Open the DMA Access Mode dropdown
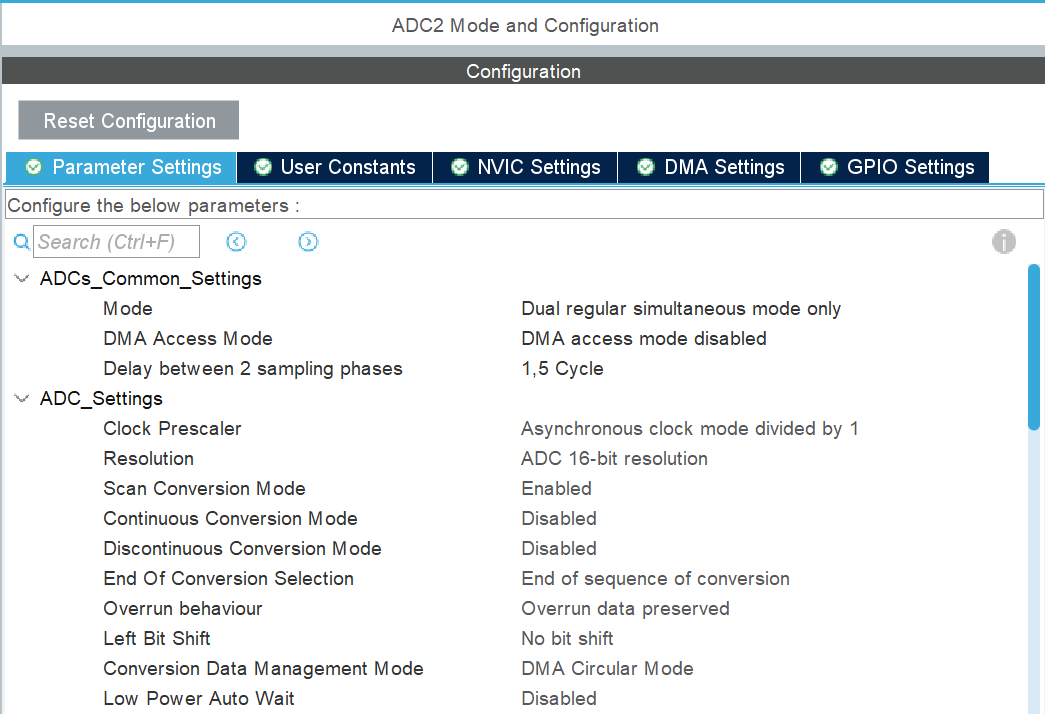This screenshot has width=1045, height=714. coord(643,338)
